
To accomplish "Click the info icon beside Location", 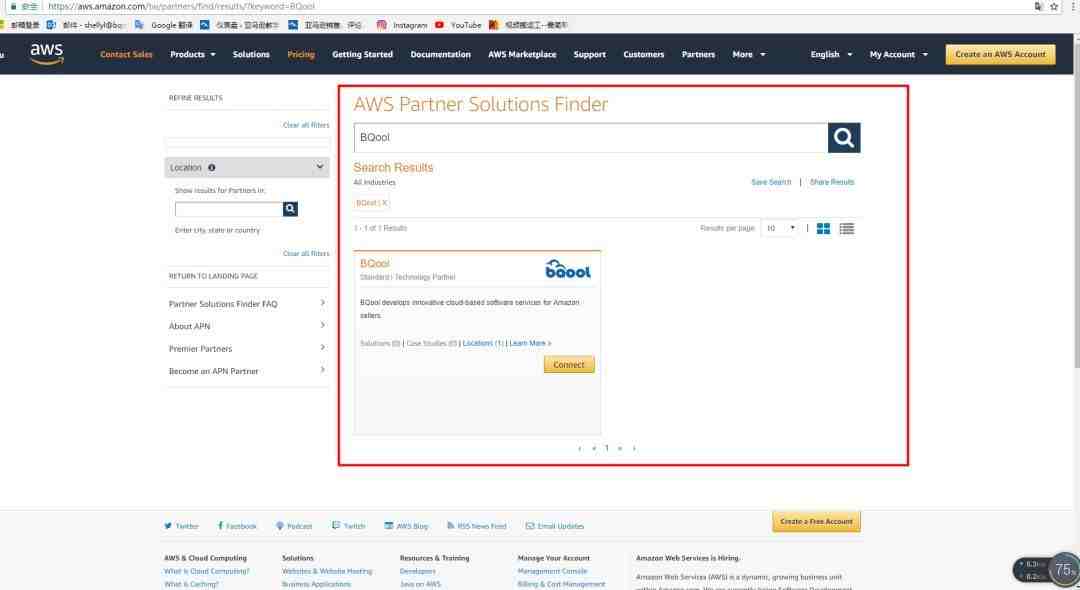I will pyautogui.click(x=211, y=167).
